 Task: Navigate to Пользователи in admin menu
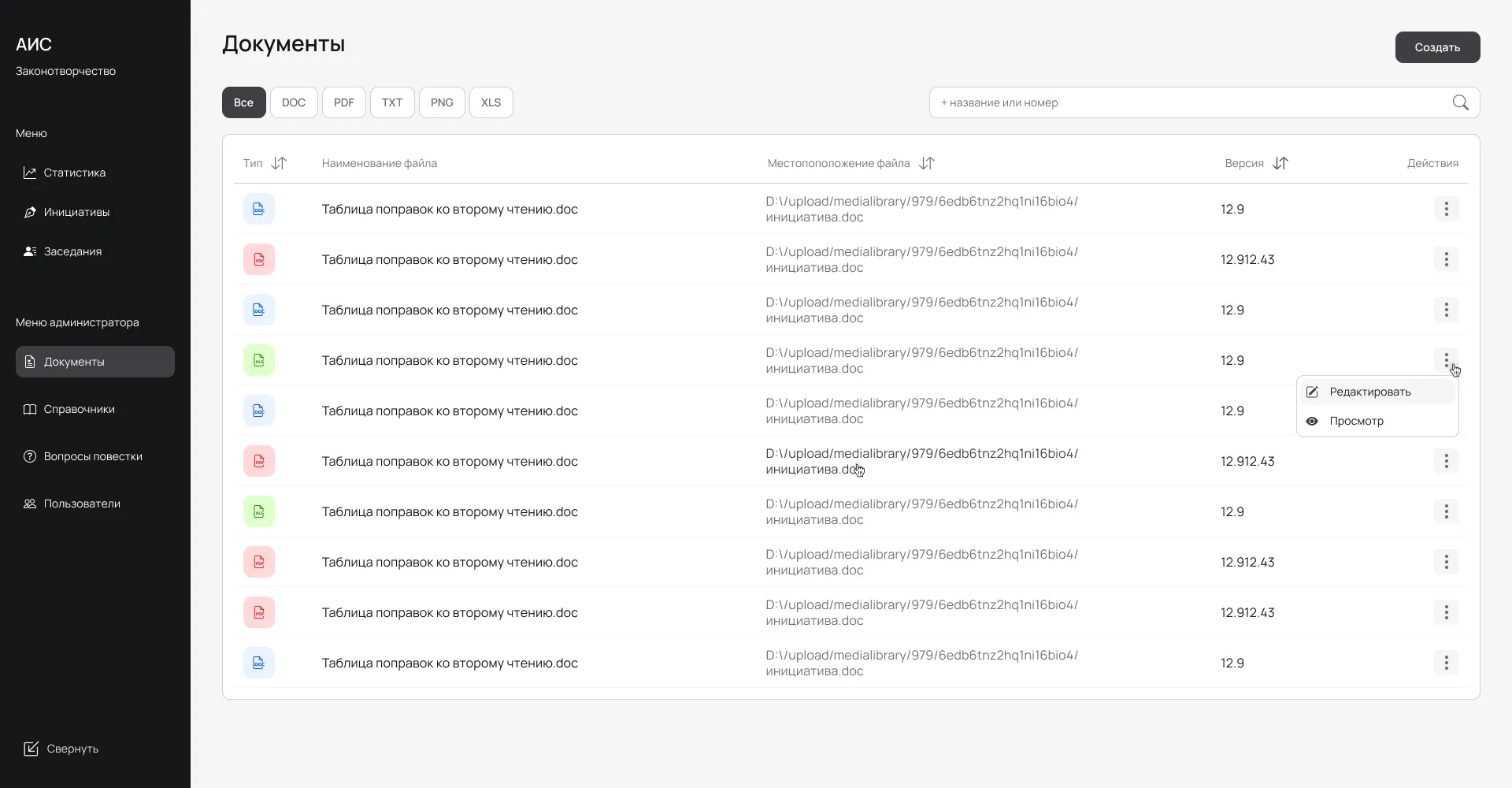82,504
